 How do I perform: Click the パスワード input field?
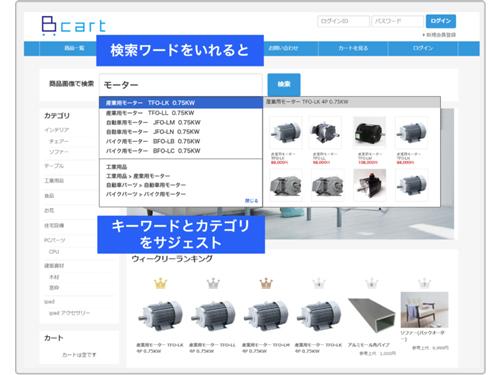[x=398, y=21]
